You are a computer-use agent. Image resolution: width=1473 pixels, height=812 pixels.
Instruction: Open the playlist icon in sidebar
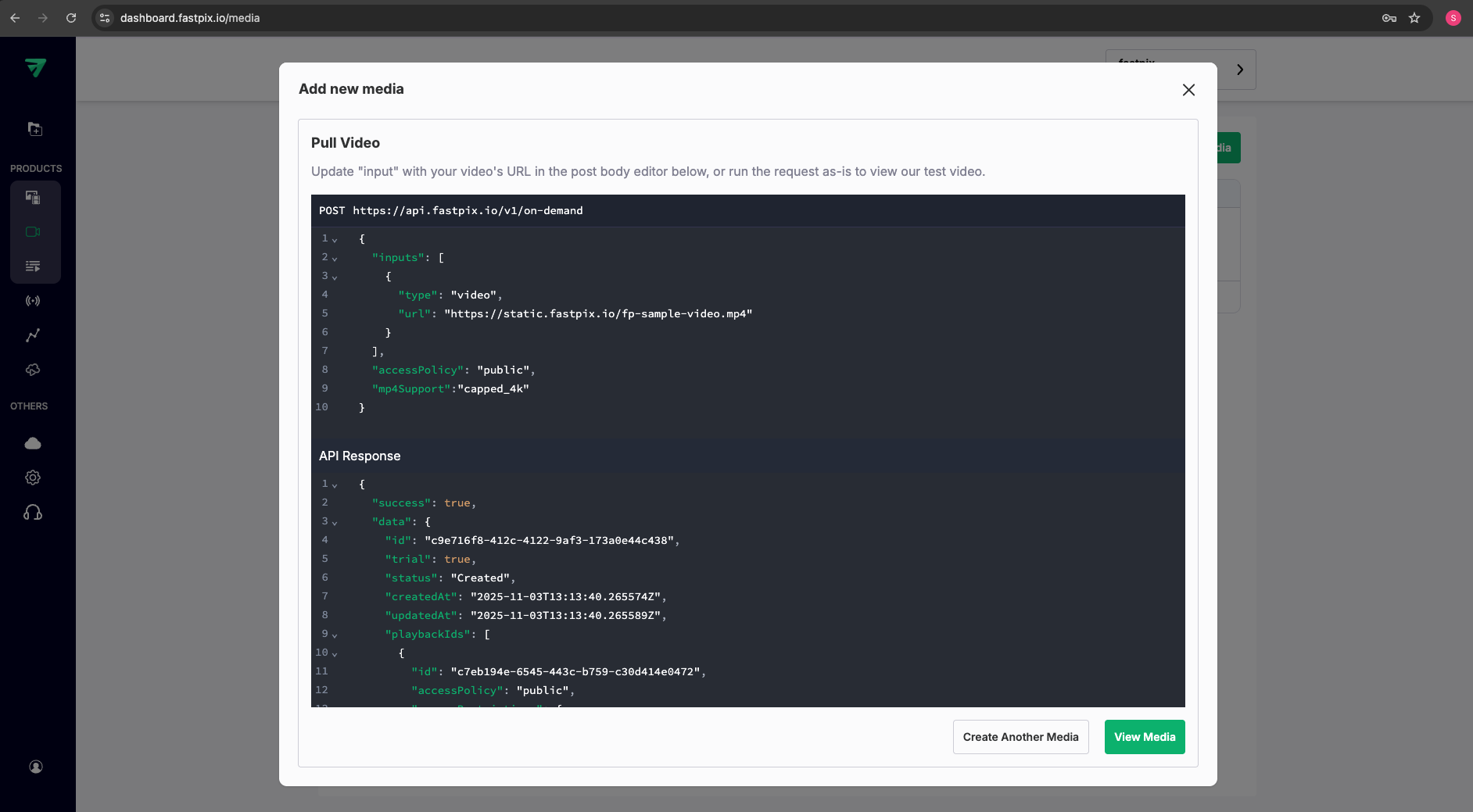(x=33, y=266)
